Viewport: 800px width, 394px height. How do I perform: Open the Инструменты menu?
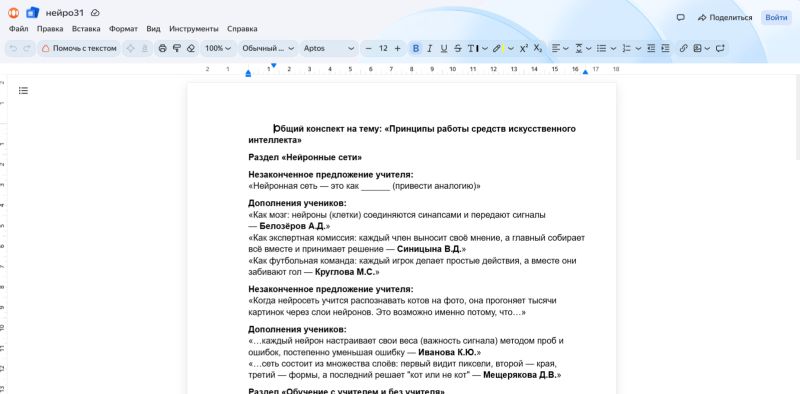[x=194, y=29]
